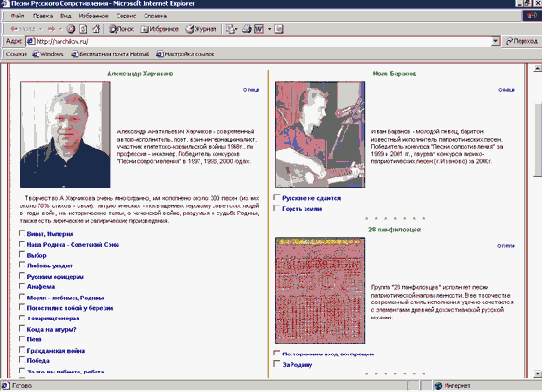Click the Refresh page toolbar icon
Image resolution: width=542 pixels, height=392 pixels.
(x=83, y=29)
